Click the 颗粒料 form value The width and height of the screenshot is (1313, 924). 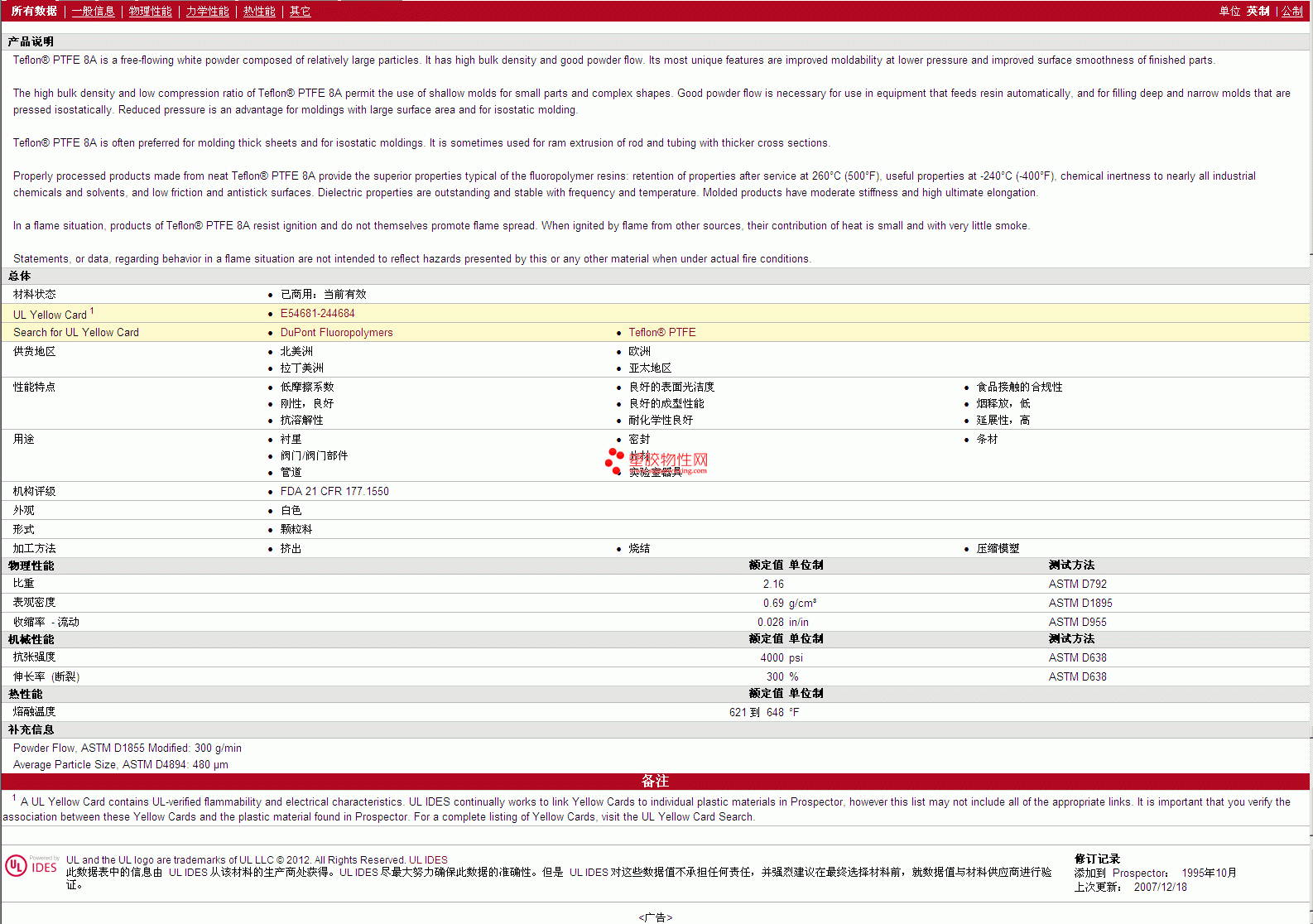tap(296, 530)
